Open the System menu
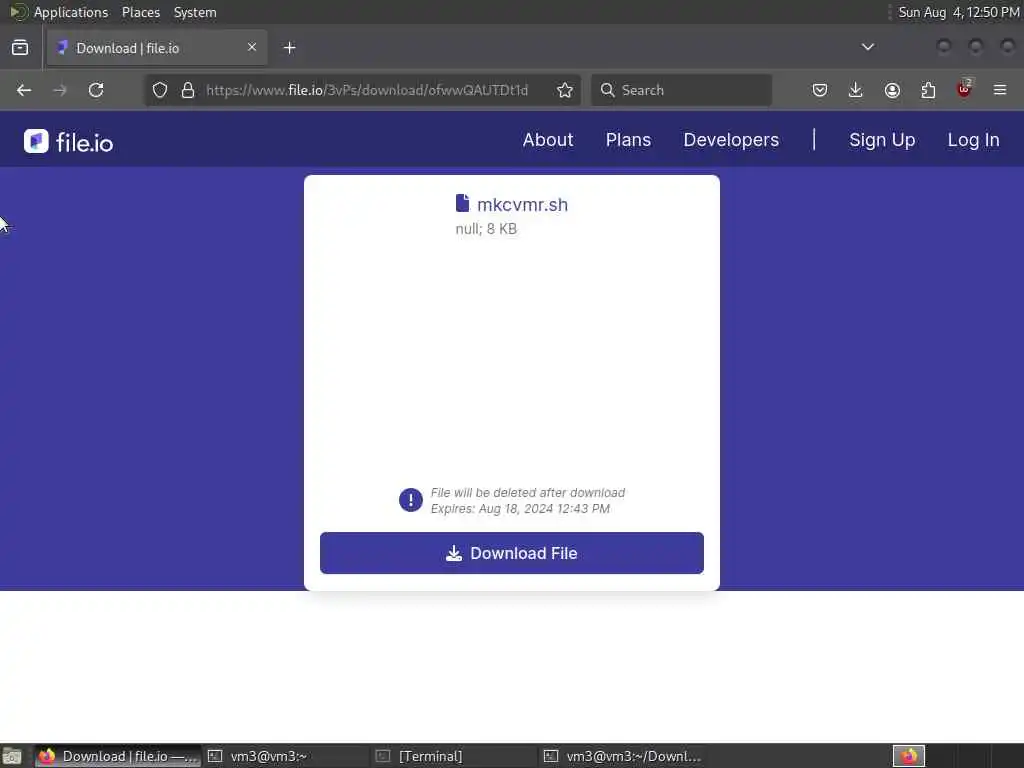Image resolution: width=1024 pixels, height=768 pixels. (x=195, y=12)
